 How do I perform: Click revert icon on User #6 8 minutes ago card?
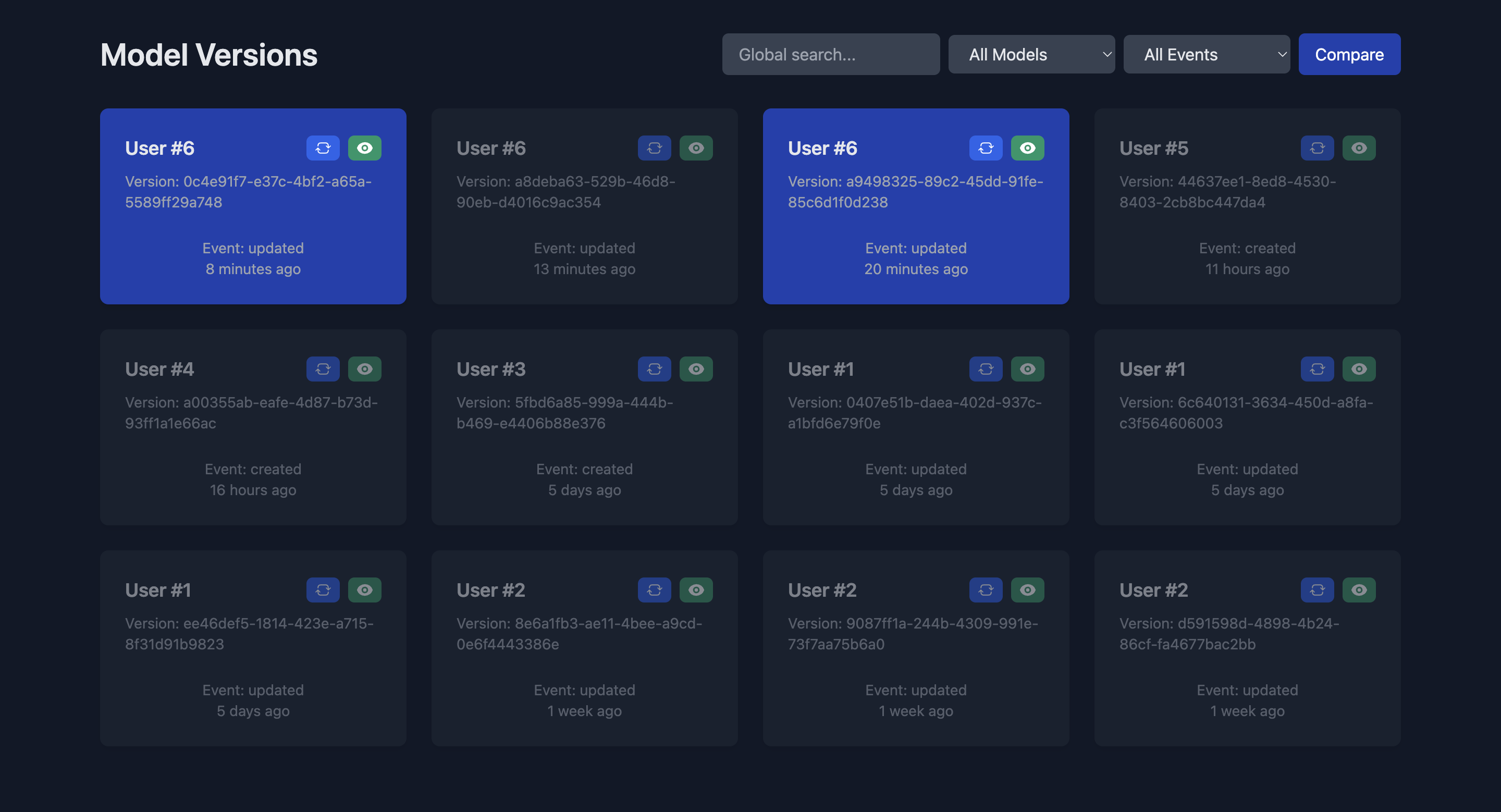[x=323, y=148]
